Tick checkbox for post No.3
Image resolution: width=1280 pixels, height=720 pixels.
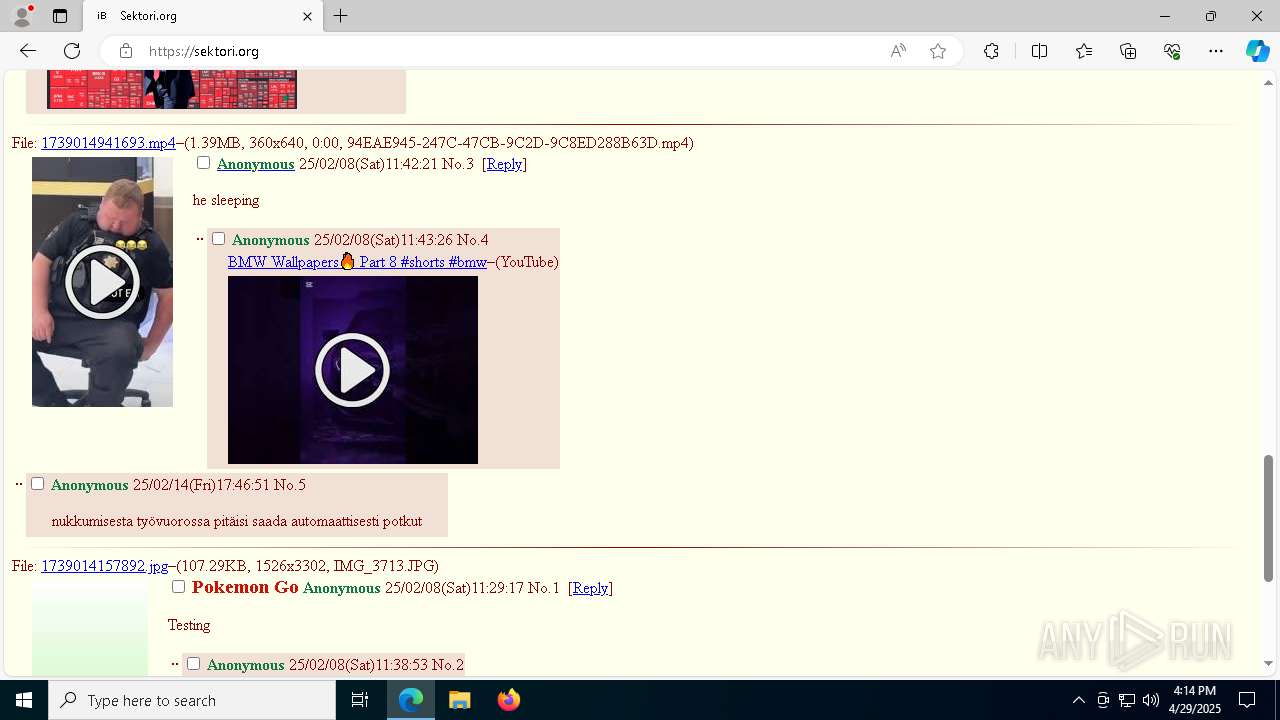click(x=203, y=163)
